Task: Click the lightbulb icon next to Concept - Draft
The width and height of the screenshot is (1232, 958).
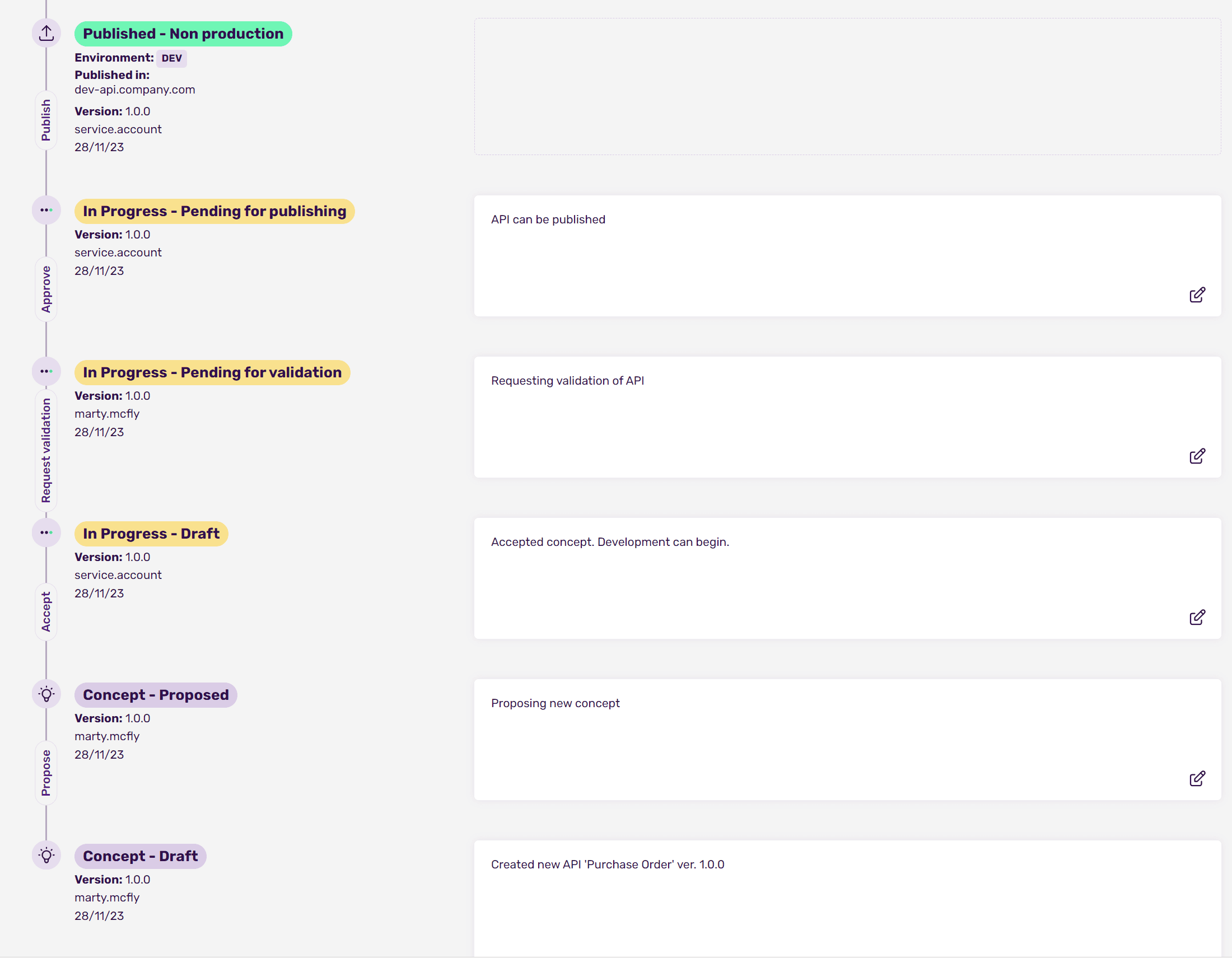Action: [x=46, y=856]
